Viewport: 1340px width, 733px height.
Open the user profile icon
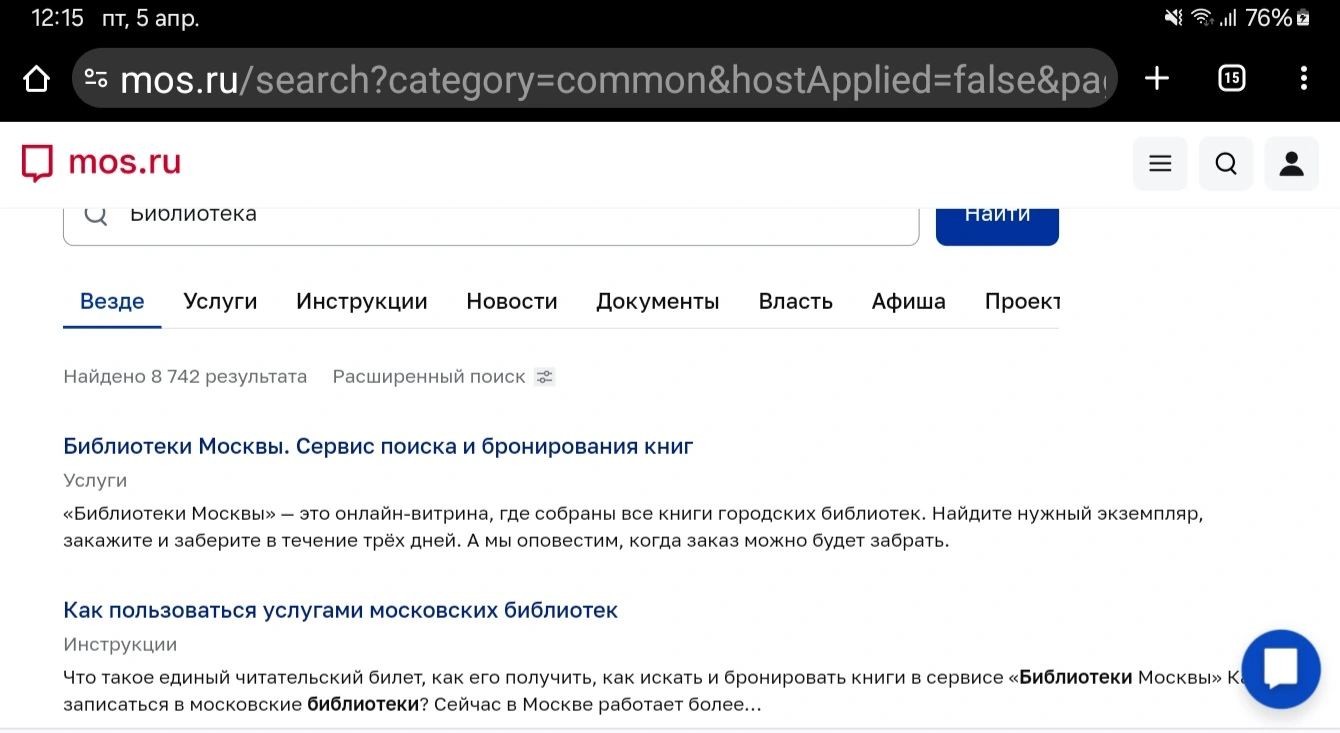point(1292,164)
